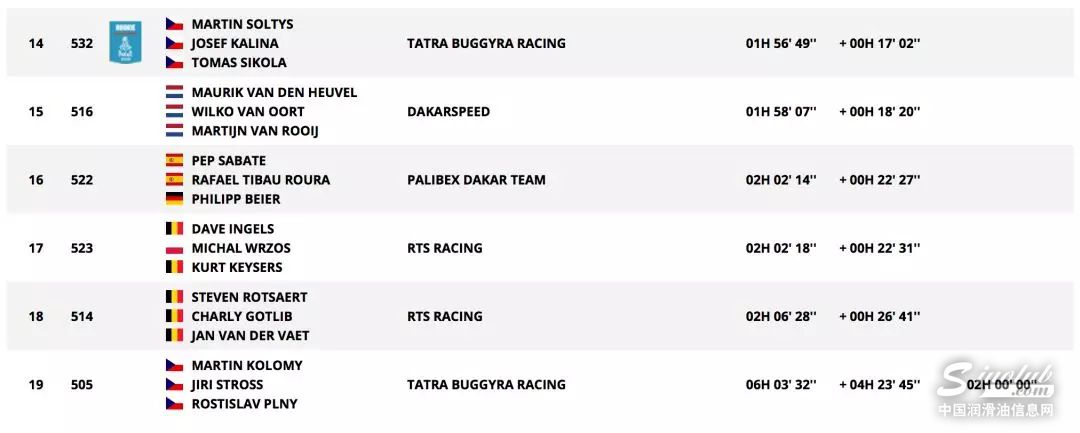Click the Belgian flag beside Charly Gotlib
The height and width of the screenshot is (433, 1080).
[x=174, y=316]
